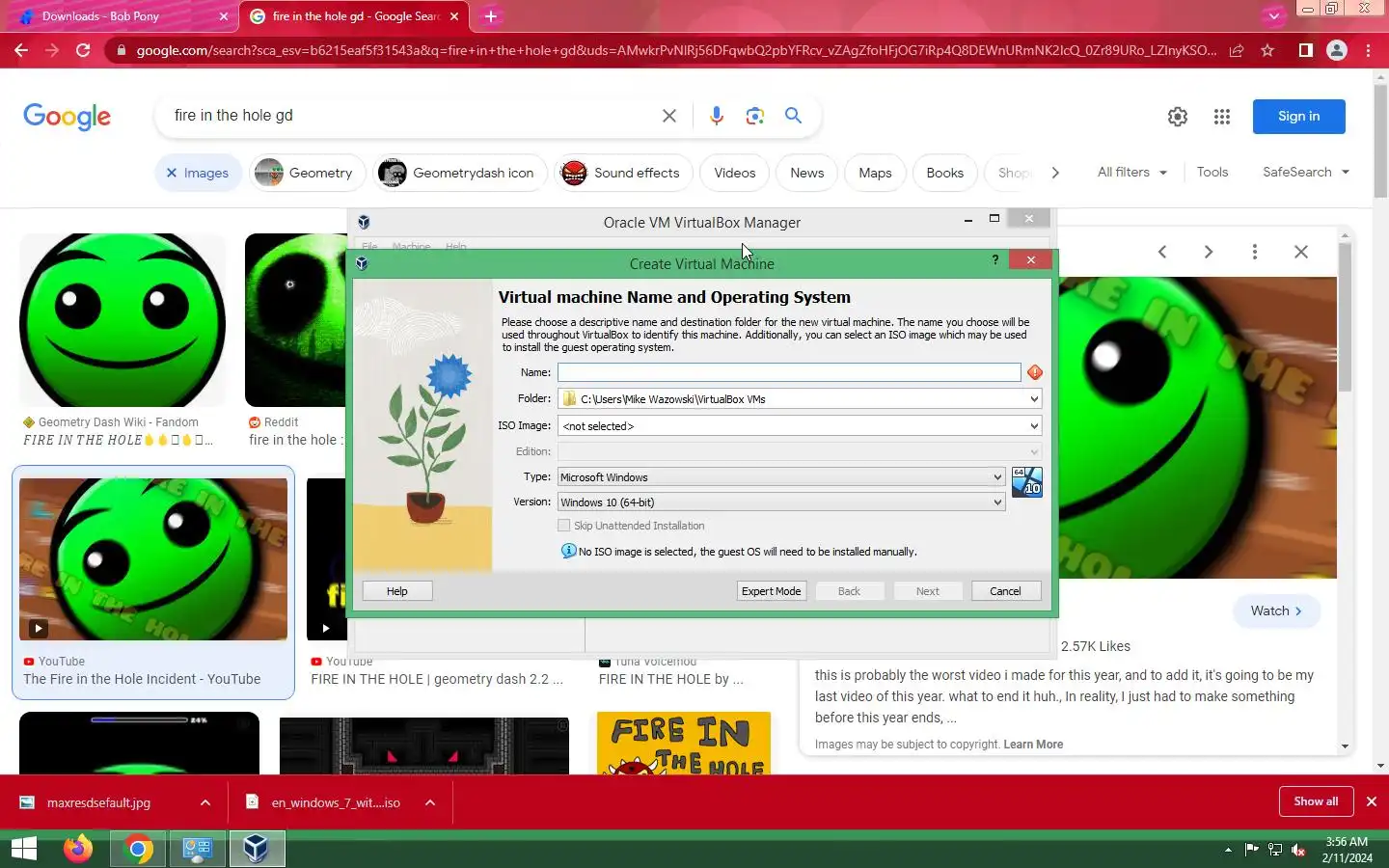This screenshot has width=1389, height=868.
Task: Open the Version dropdown showing Windows 10
Action: click(781, 502)
